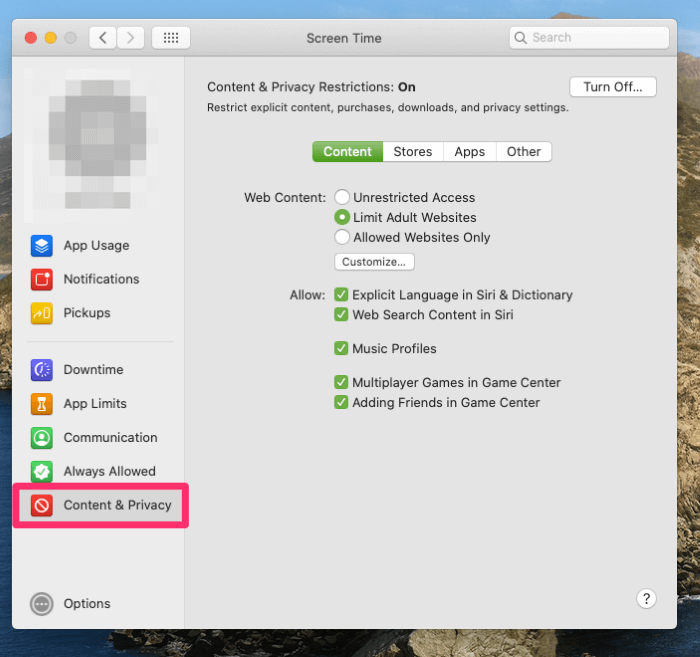Viewport: 700px width, 657px height.
Task: Open the App Usage sidebar icon
Action: point(42,245)
